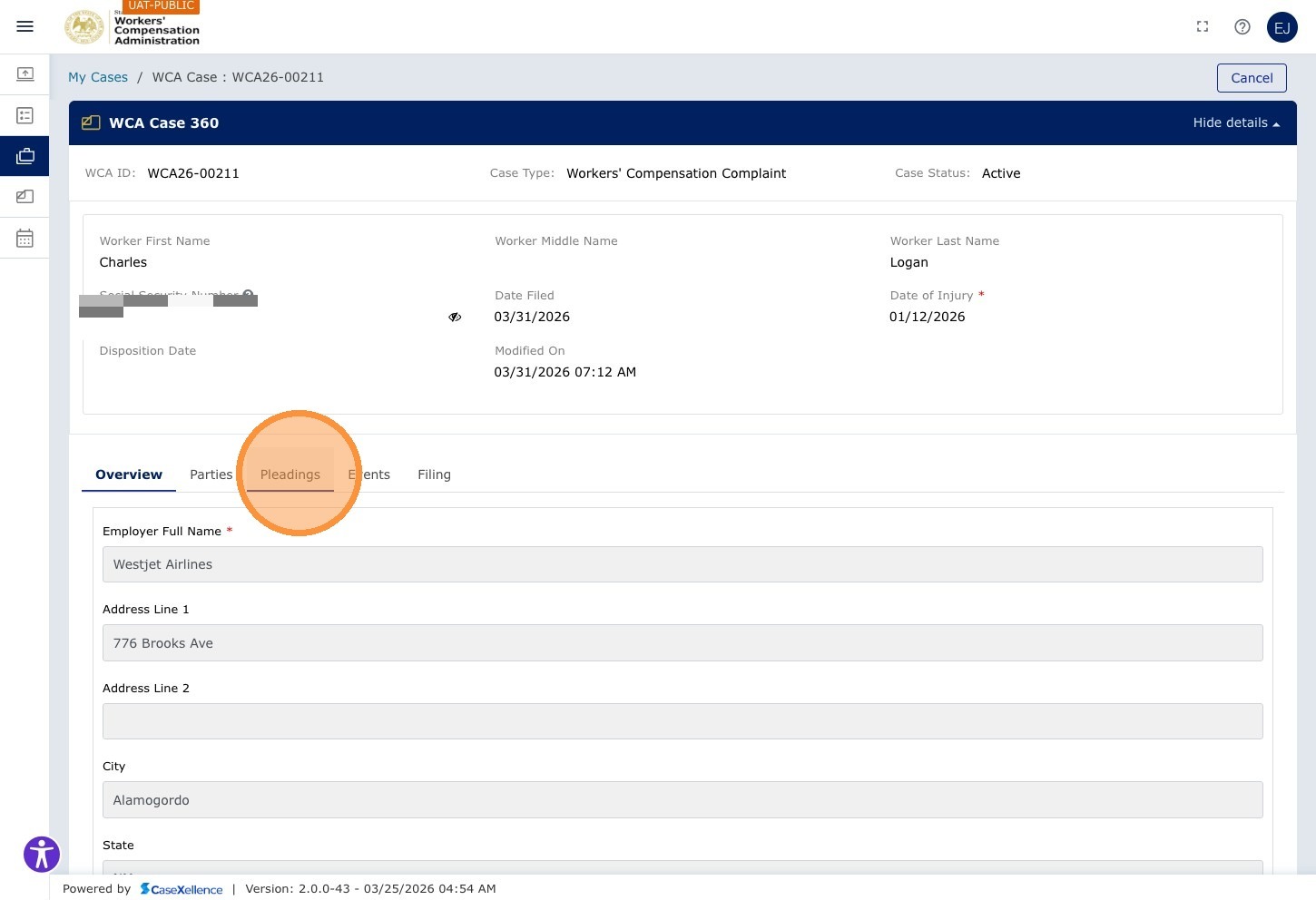Open the upload sidebar icon
This screenshot has height=900, width=1316.
point(25,74)
